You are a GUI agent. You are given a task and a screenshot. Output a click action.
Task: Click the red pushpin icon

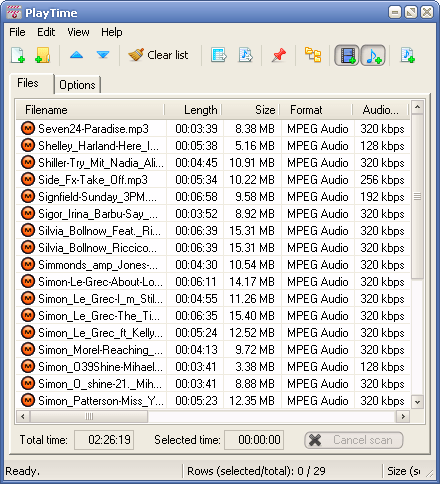[x=279, y=55]
